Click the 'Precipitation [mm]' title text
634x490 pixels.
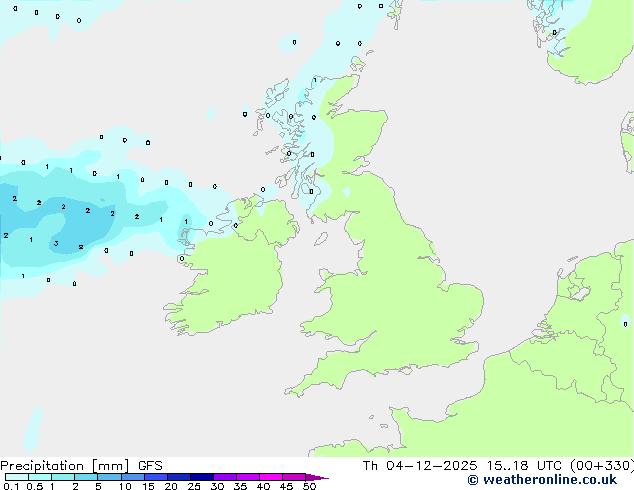(x=65, y=466)
